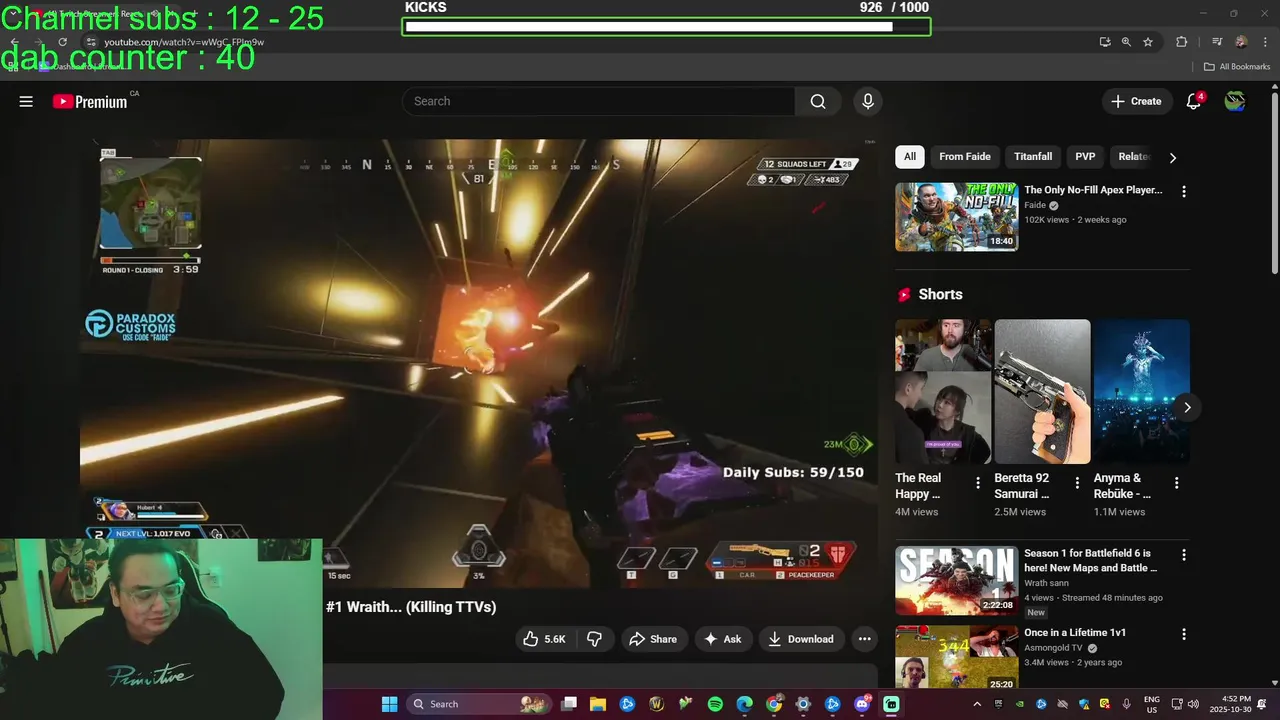1280x720 pixels.
Task: Open Discord from the taskbar
Action: coord(861,704)
